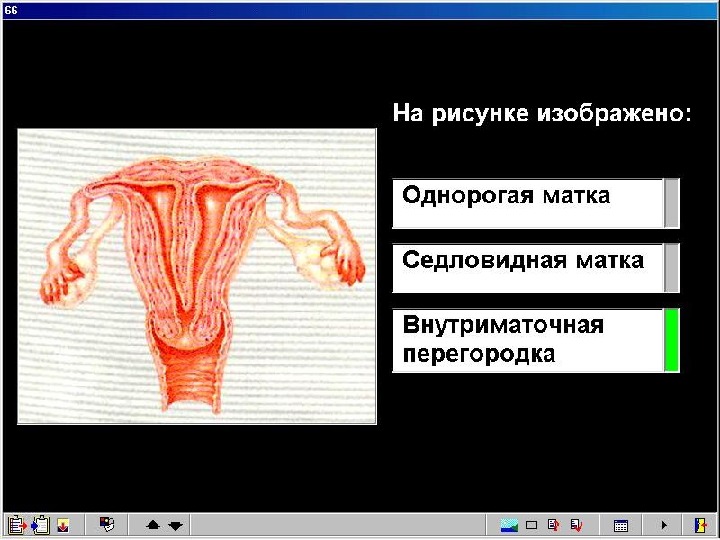Click the exit door icon

[700, 525]
